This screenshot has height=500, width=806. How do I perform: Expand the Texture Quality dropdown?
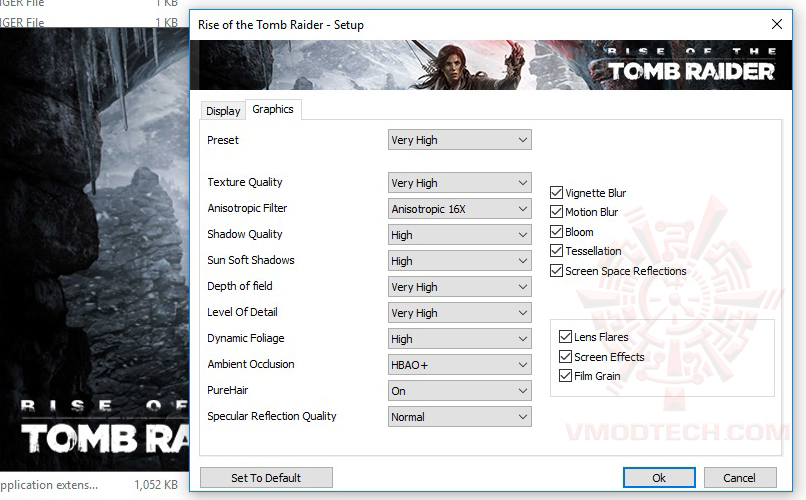(460, 183)
